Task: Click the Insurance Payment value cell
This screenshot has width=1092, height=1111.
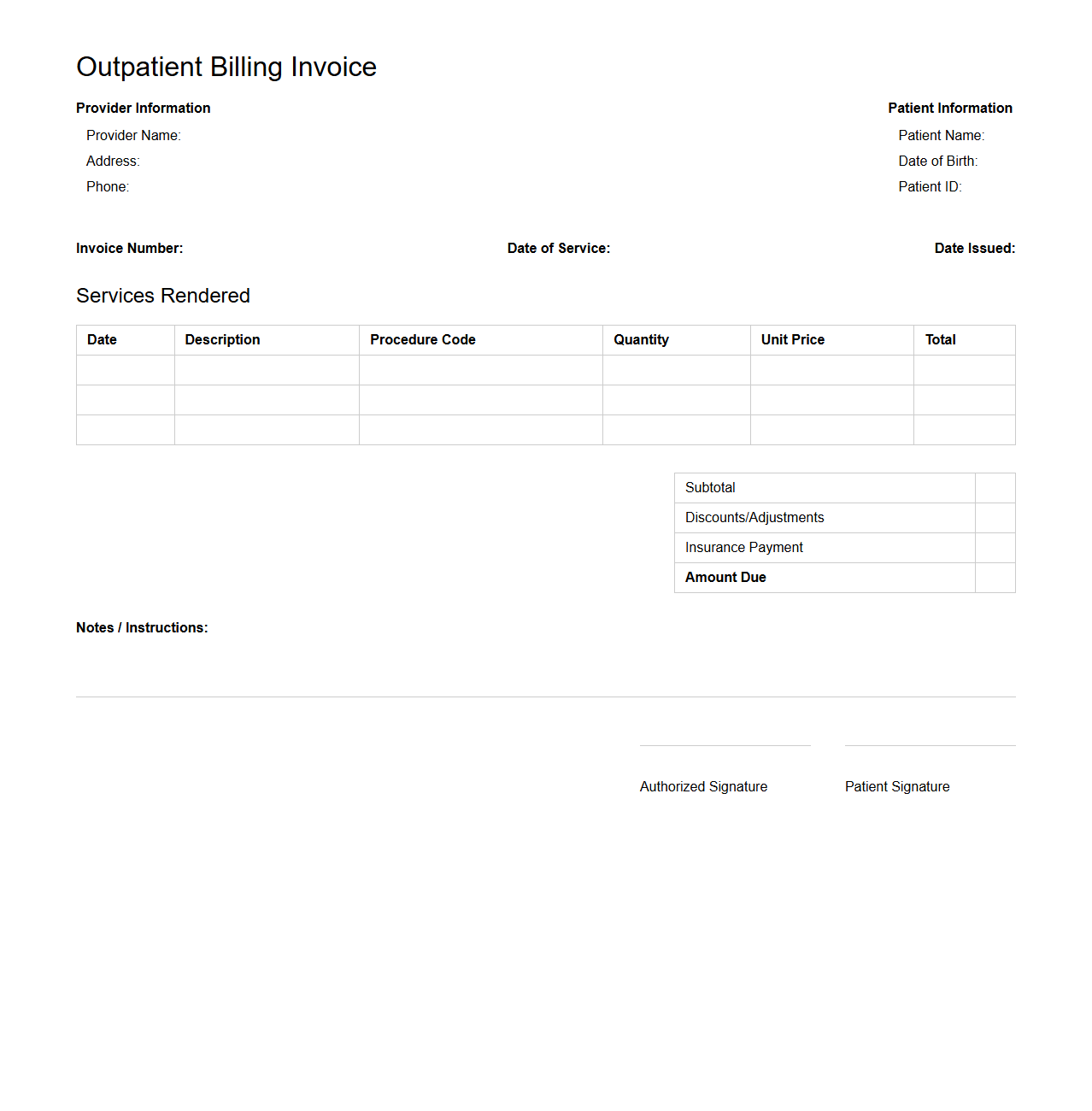Action: point(995,548)
